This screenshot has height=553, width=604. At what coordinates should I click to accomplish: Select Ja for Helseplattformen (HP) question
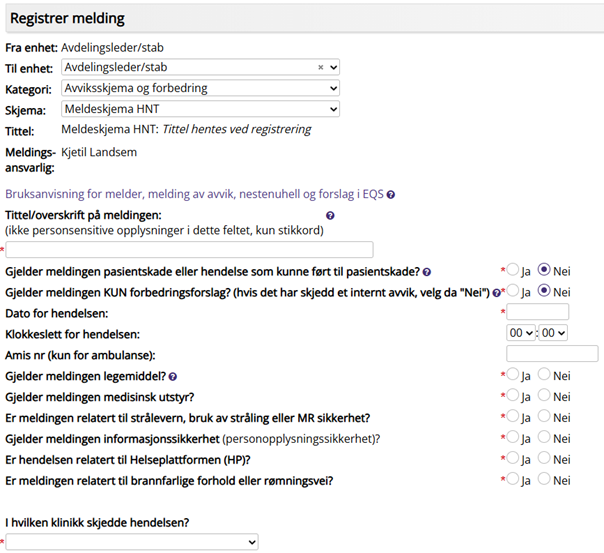point(512,457)
